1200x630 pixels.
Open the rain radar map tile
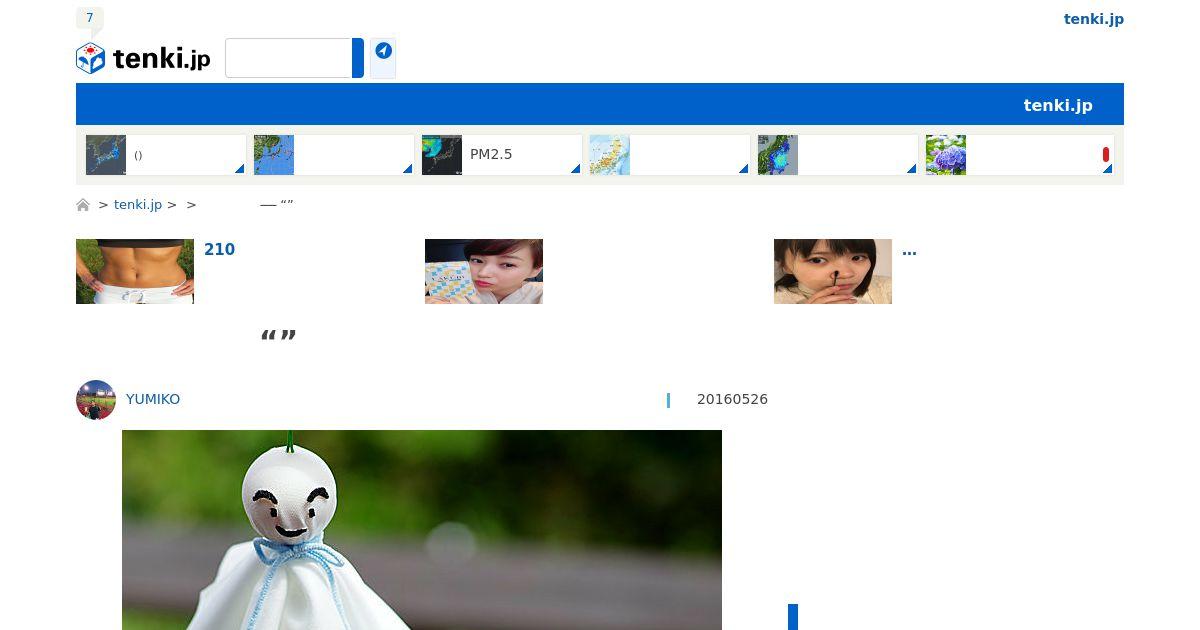pyautogui.click(x=838, y=155)
